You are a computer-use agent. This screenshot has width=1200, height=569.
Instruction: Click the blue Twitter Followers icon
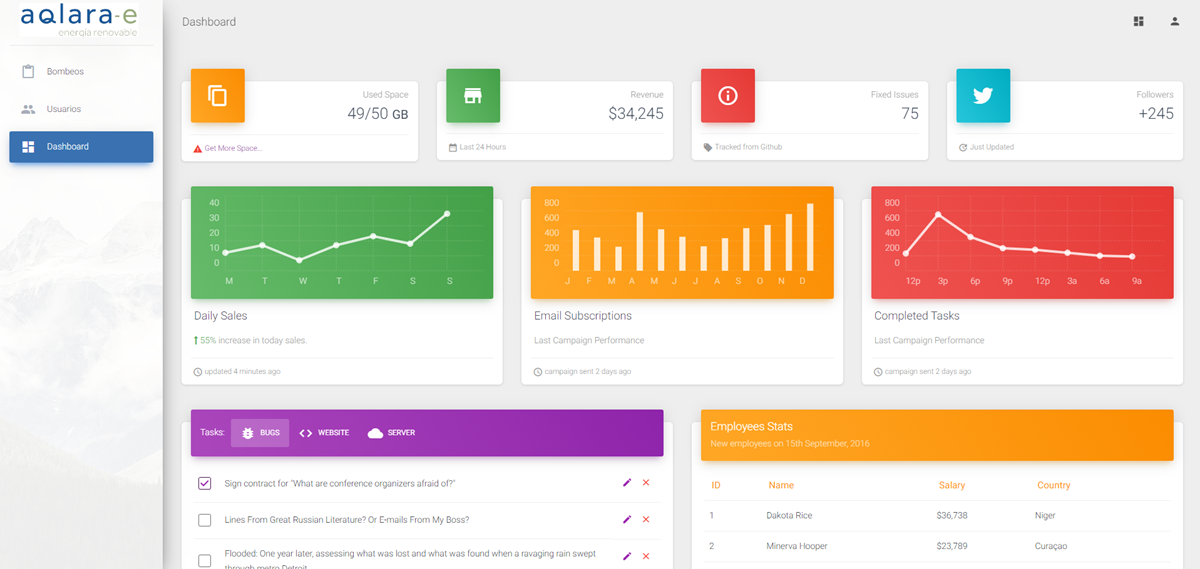983,96
